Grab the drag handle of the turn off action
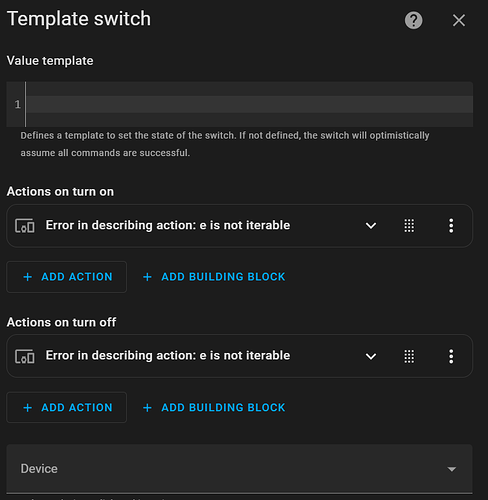Screen dimensions: 488x500 pyautogui.click(x=409, y=356)
